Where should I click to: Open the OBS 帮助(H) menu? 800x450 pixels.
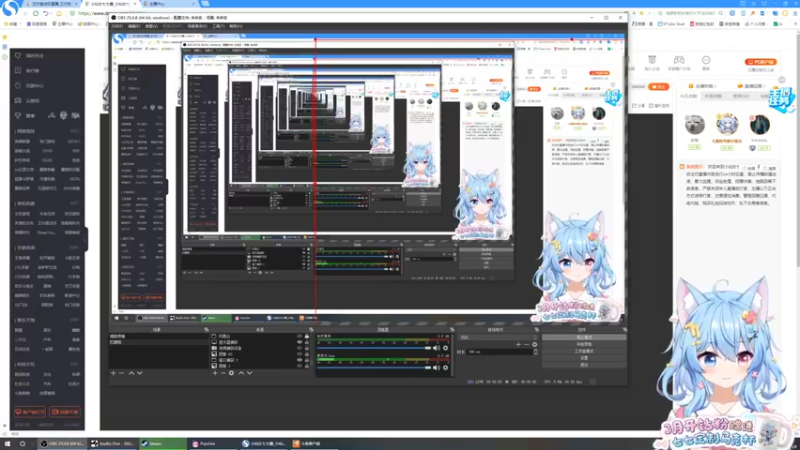[x=236, y=26]
